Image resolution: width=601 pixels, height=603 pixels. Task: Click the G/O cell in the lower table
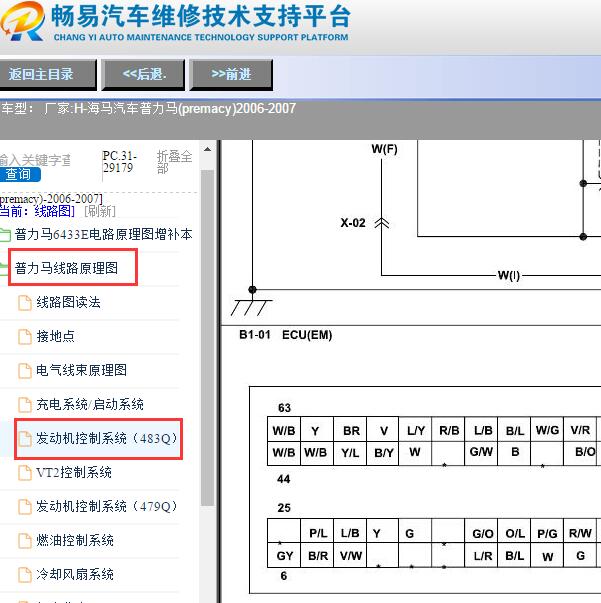coord(482,533)
